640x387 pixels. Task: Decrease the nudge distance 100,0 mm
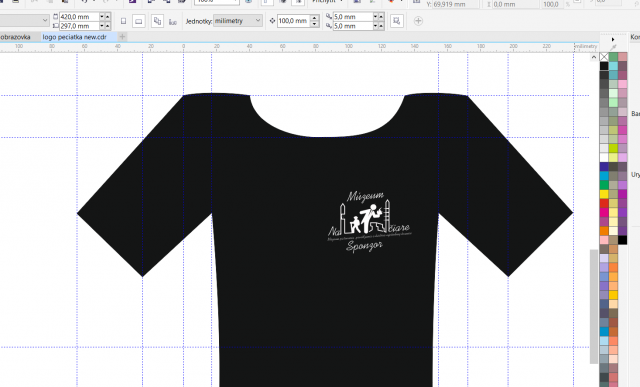(314, 24)
